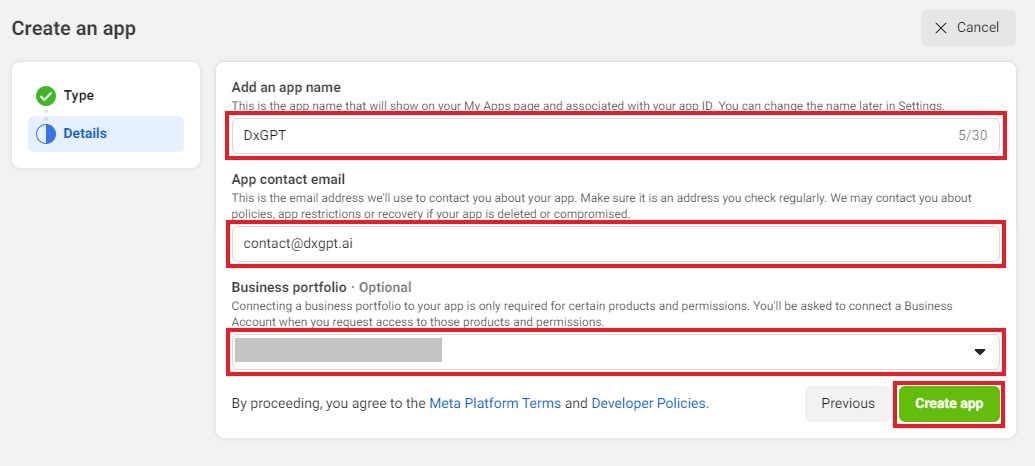The width and height of the screenshot is (1035, 466).
Task: Click the half-filled circle icon beside Details
Action: (x=45, y=134)
